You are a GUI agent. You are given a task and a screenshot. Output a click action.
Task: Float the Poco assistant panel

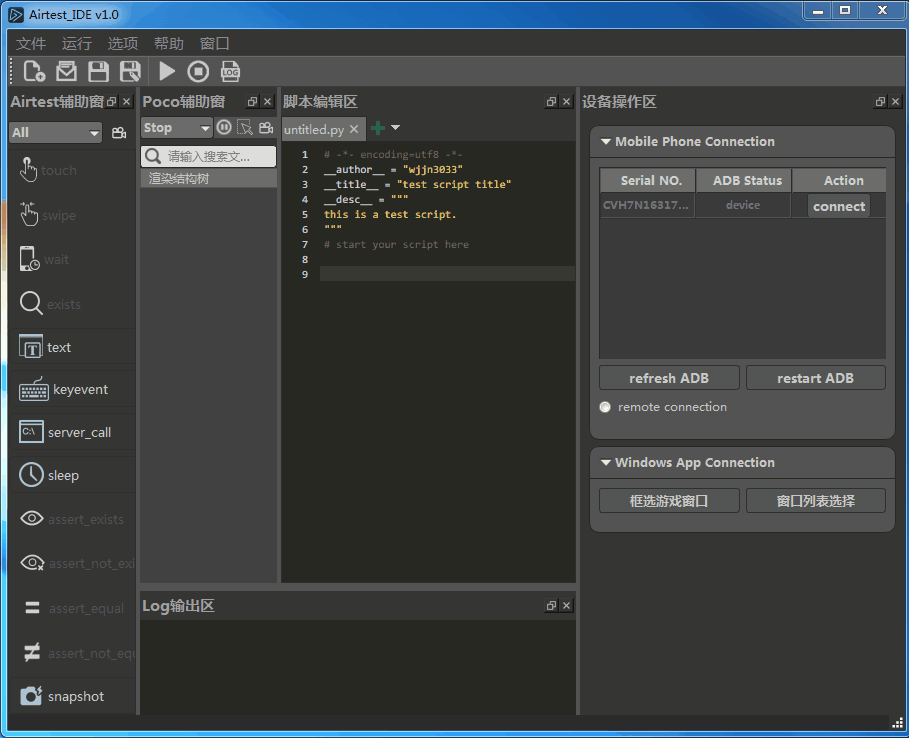tap(252, 101)
